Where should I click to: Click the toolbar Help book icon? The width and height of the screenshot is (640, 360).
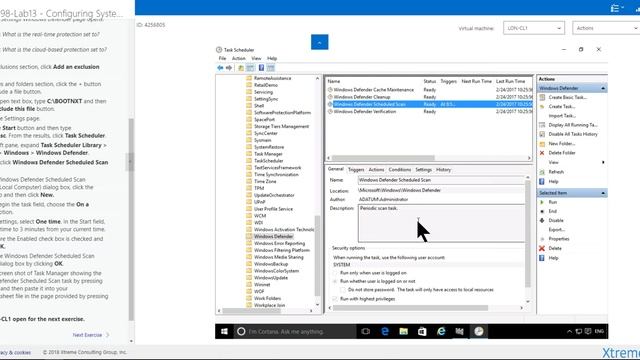coord(261,68)
